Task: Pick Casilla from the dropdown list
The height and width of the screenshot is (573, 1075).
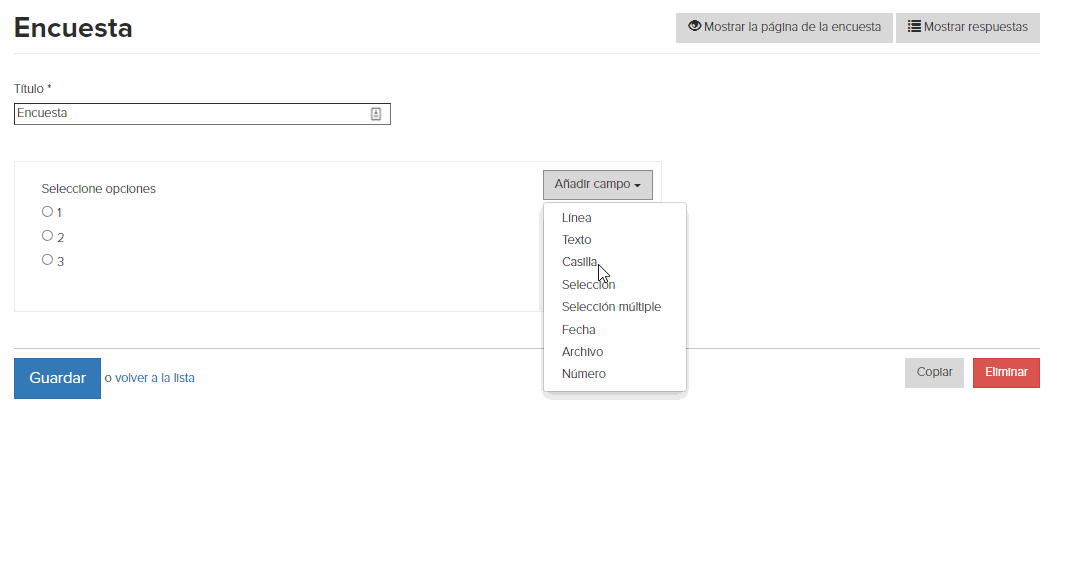Action: point(579,262)
